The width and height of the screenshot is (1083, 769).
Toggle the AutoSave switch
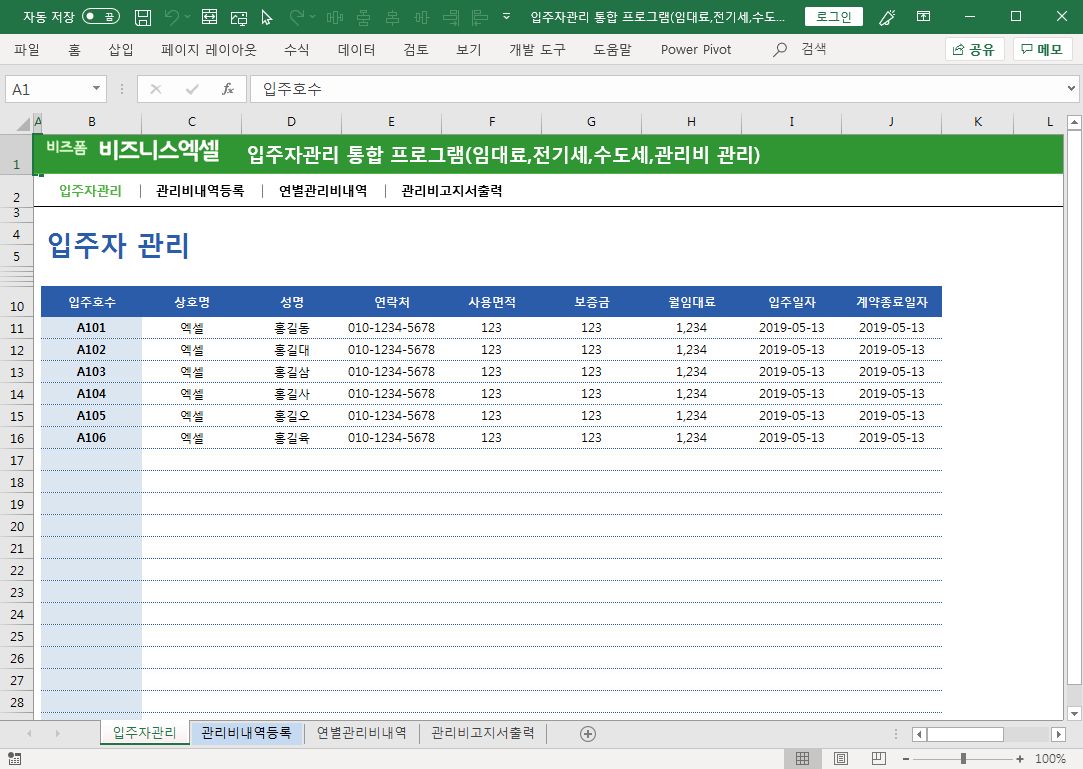pyautogui.click(x=100, y=17)
